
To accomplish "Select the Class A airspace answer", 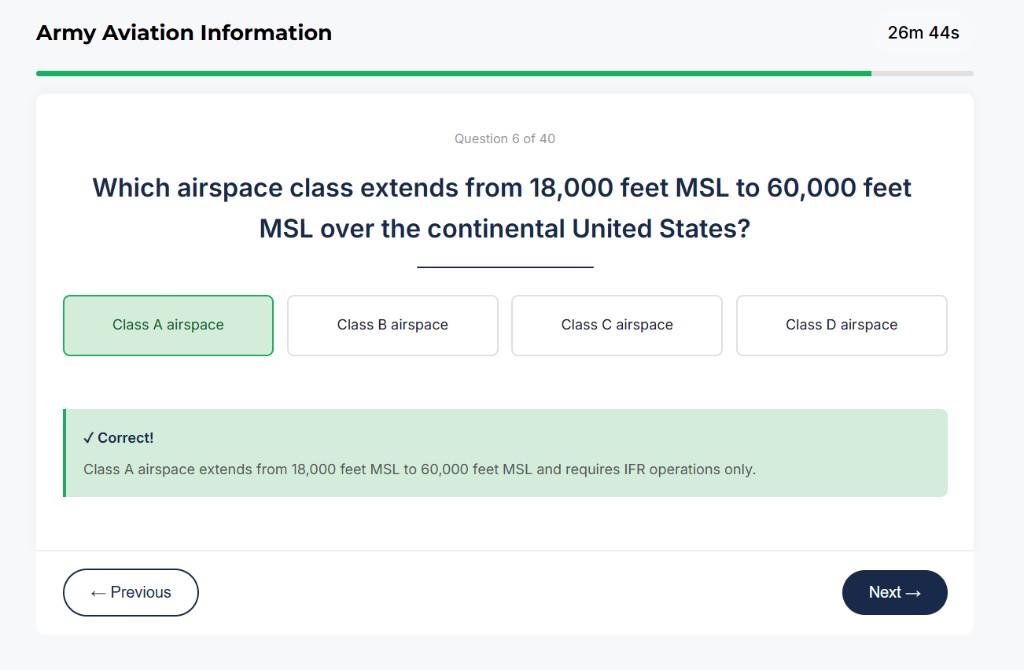I will (167, 325).
